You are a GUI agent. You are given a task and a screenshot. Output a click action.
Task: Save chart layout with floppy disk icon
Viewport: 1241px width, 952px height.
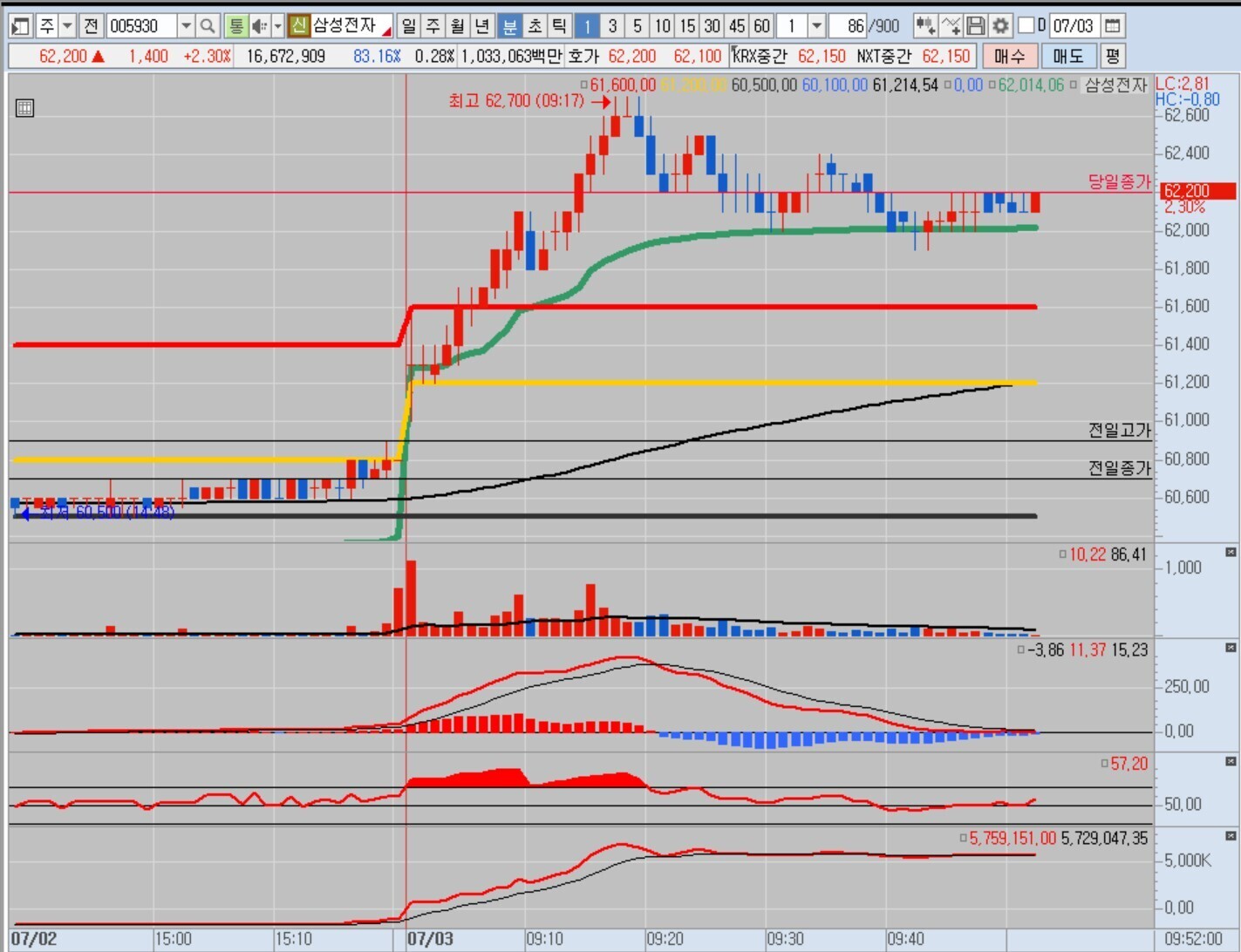pyautogui.click(x=976, y=26)
